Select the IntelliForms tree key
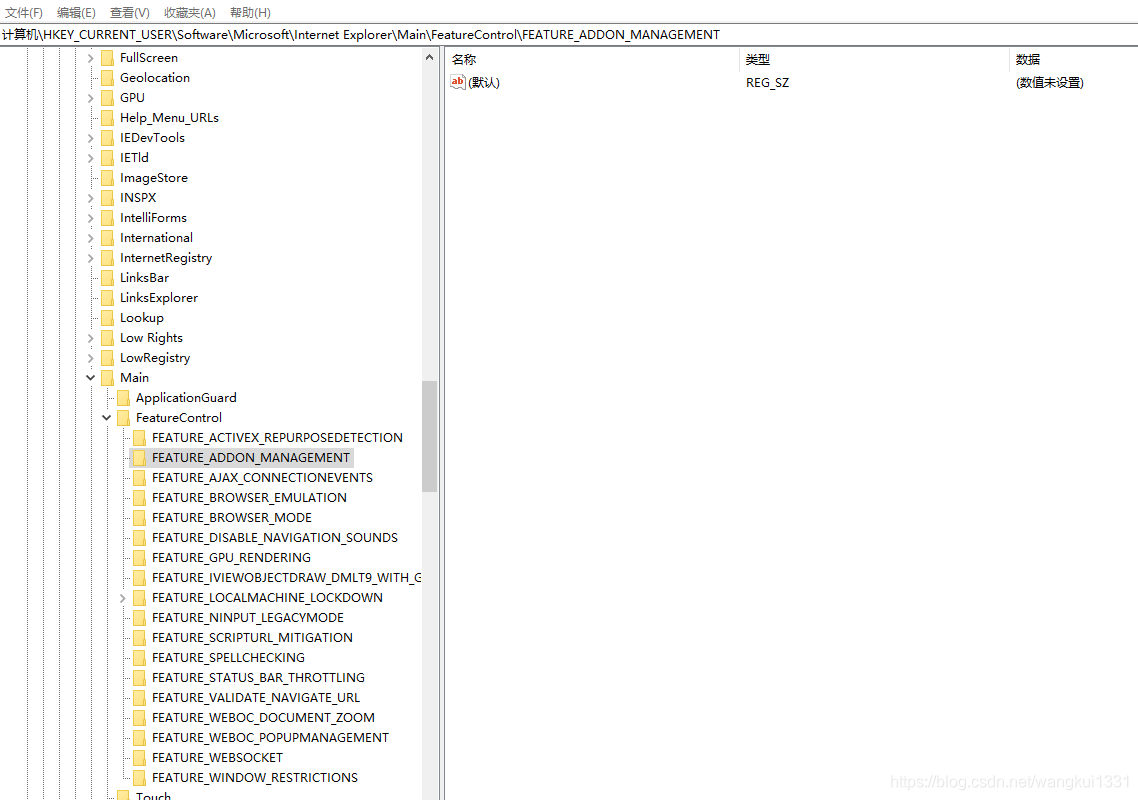 153,218
